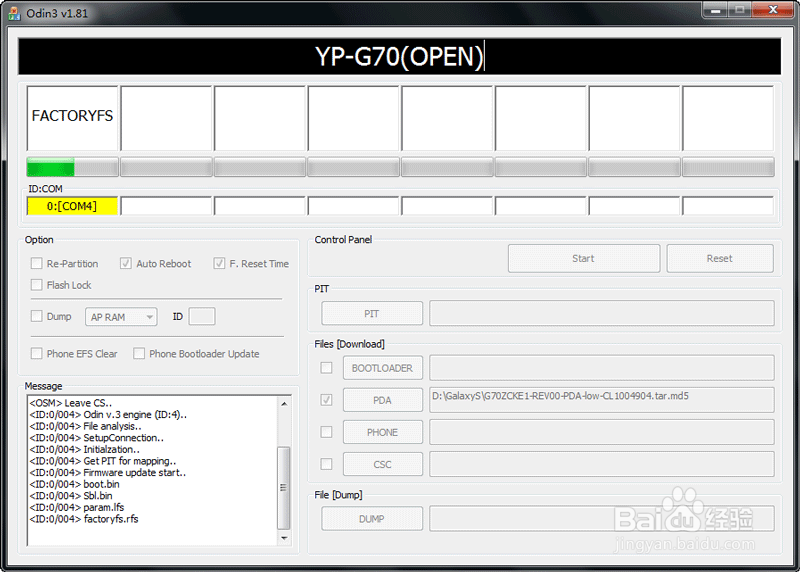Toggle the F. Reset Time checkbox
800x572 pixels.
tap(219, 263)
